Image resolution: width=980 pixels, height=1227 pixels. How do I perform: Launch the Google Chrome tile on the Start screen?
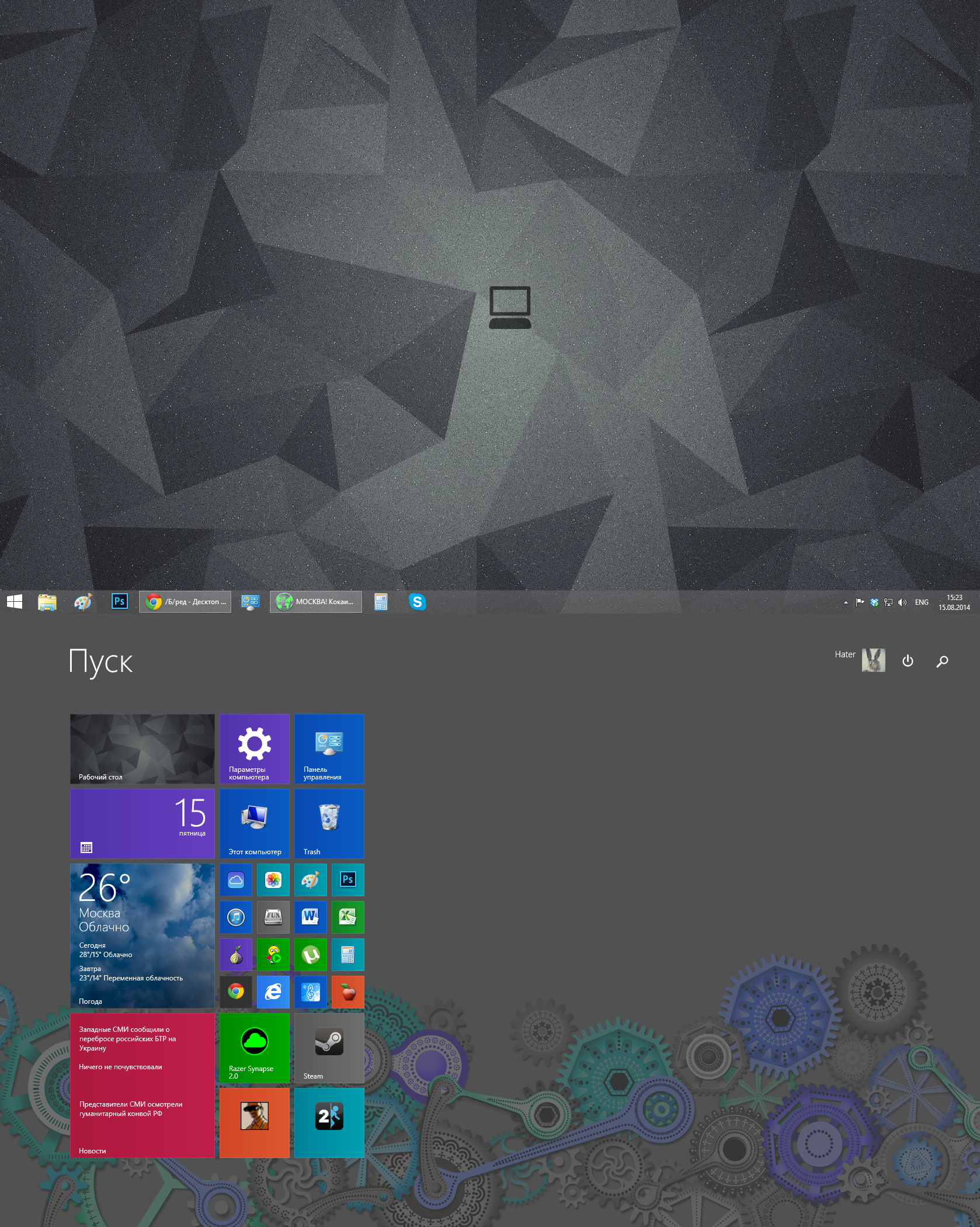pos(236,992)
